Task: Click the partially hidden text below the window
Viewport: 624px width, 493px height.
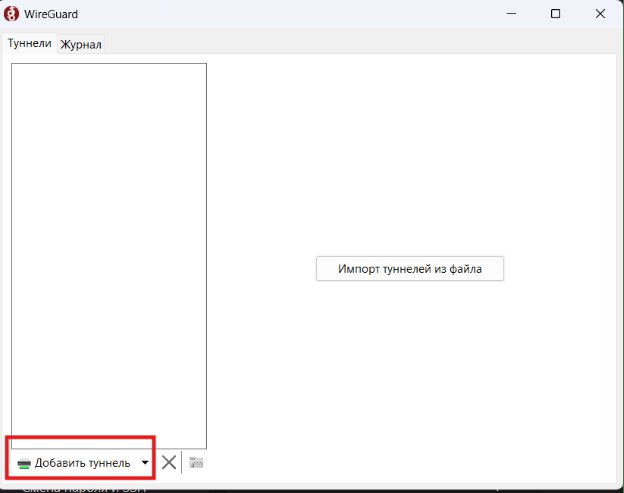Action: coord(85,489)
